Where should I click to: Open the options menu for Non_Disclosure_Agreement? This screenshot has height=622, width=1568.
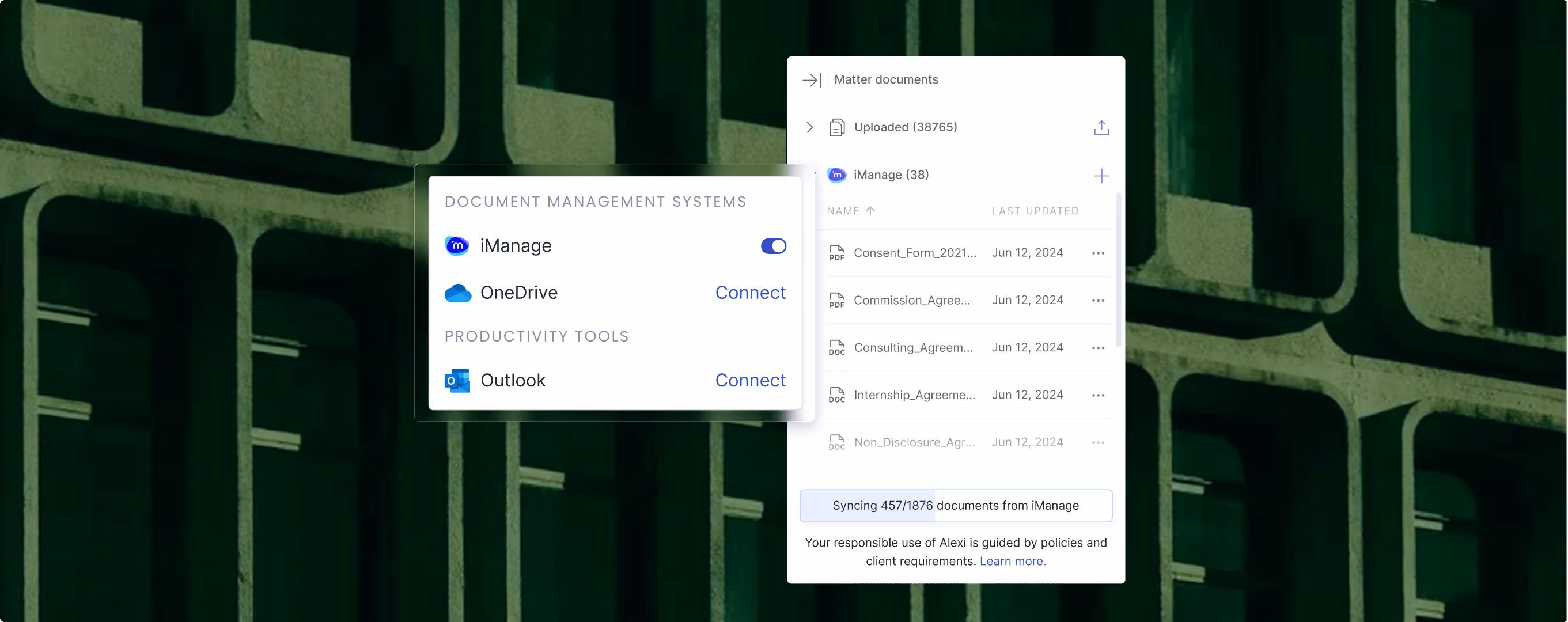pyautogui.click(x=1098, y=442)
